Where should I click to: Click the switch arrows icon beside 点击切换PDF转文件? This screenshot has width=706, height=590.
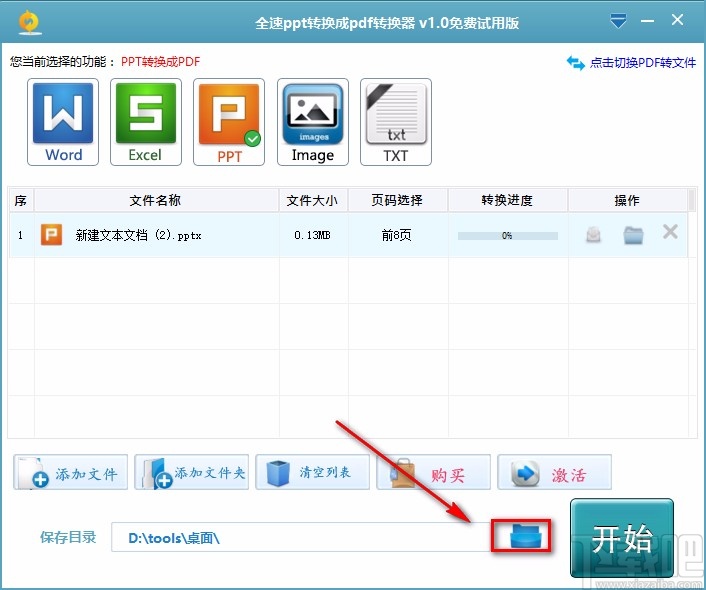point(575,63)
